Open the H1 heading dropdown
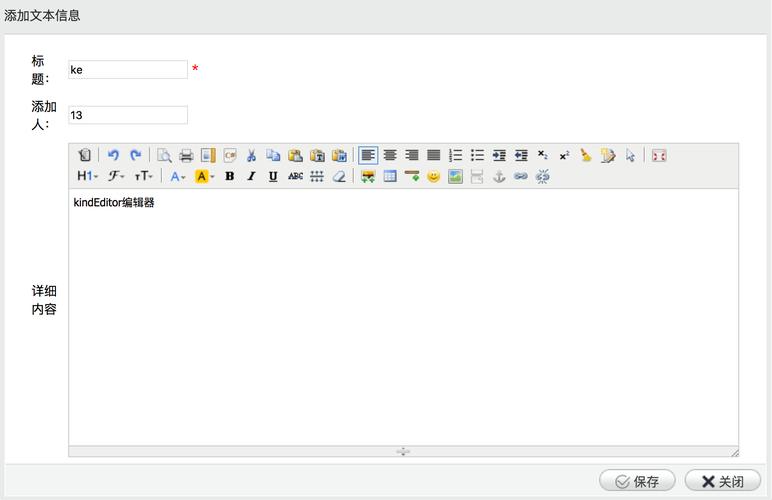The height and width of the screenshot is (500, 772). [87, 177]
